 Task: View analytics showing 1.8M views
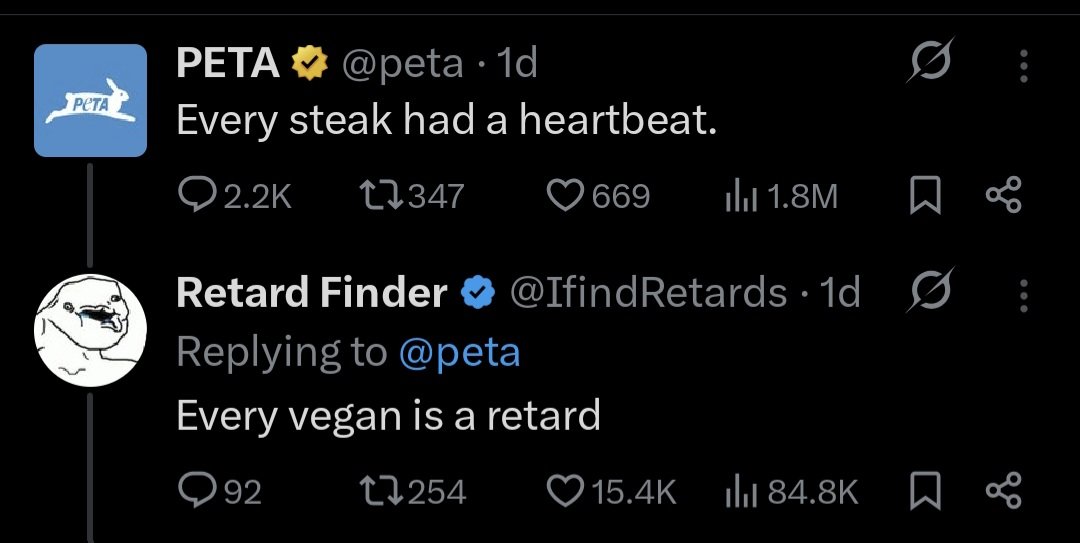781,196
